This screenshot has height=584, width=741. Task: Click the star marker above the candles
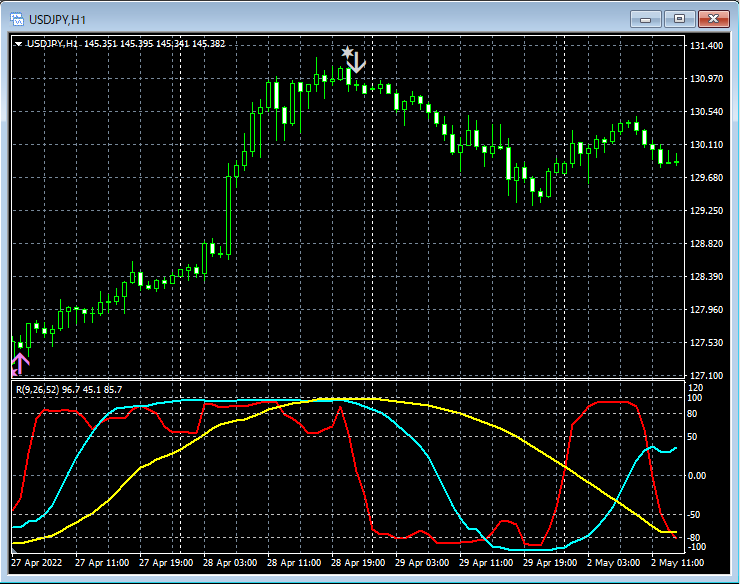click(346, 52)
